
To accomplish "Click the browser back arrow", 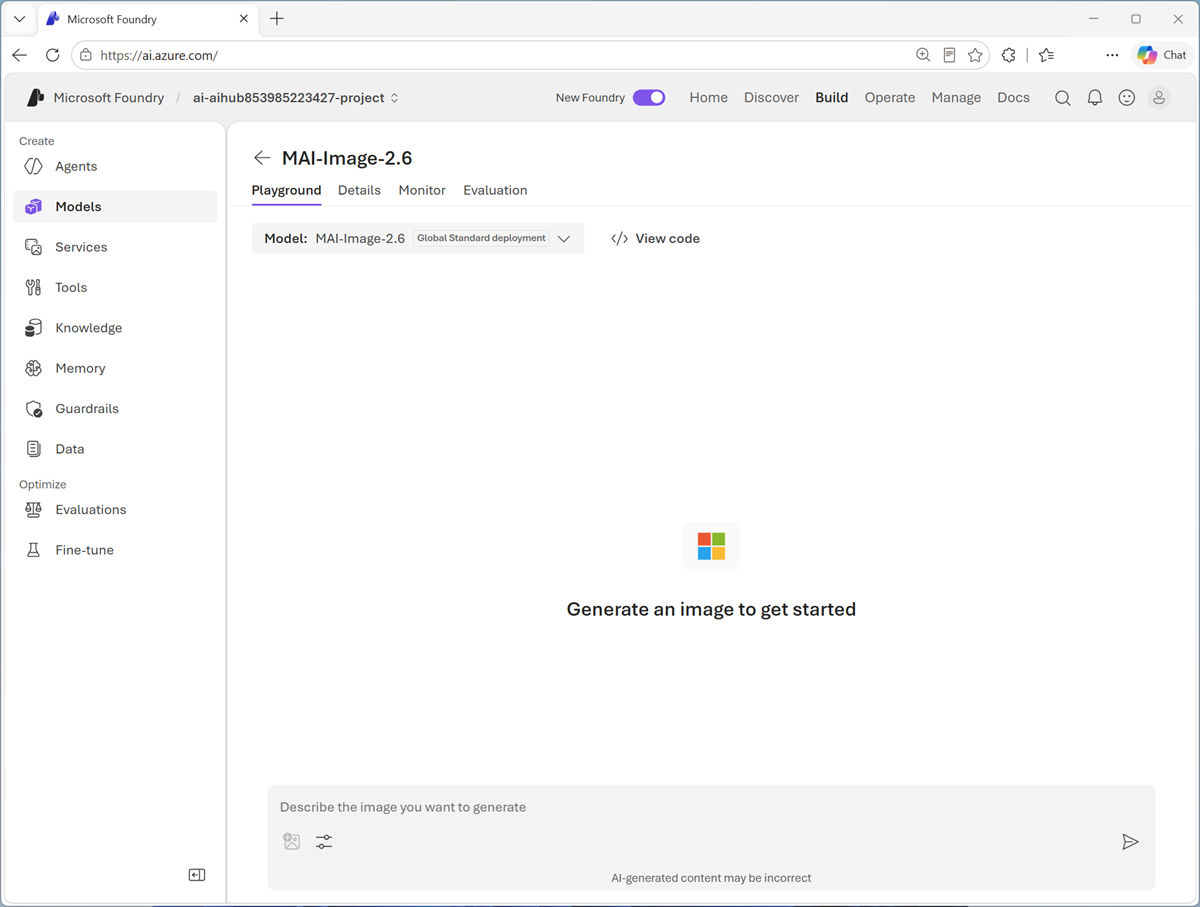I will 20,55.
